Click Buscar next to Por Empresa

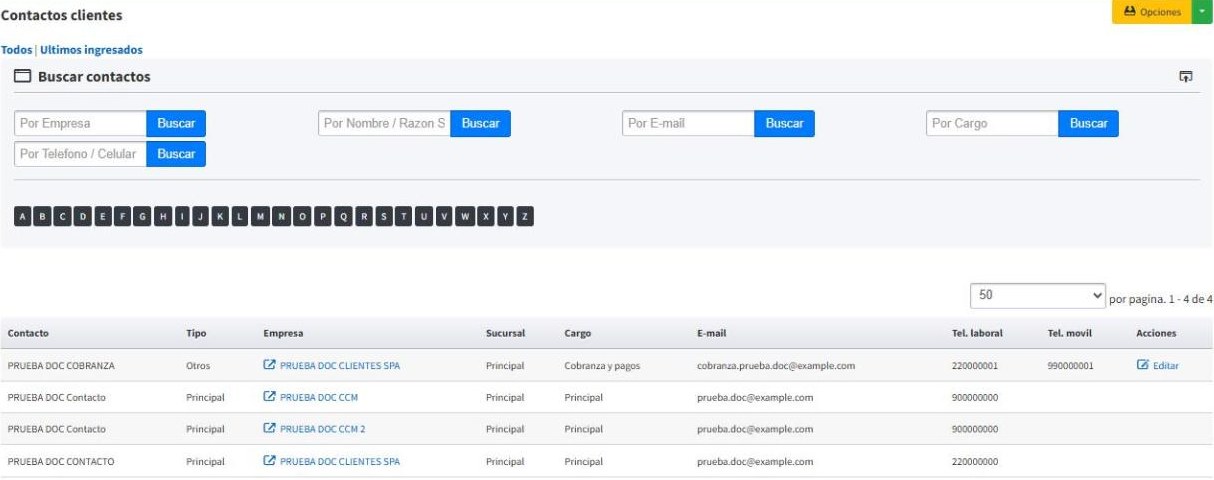point(176,124)
